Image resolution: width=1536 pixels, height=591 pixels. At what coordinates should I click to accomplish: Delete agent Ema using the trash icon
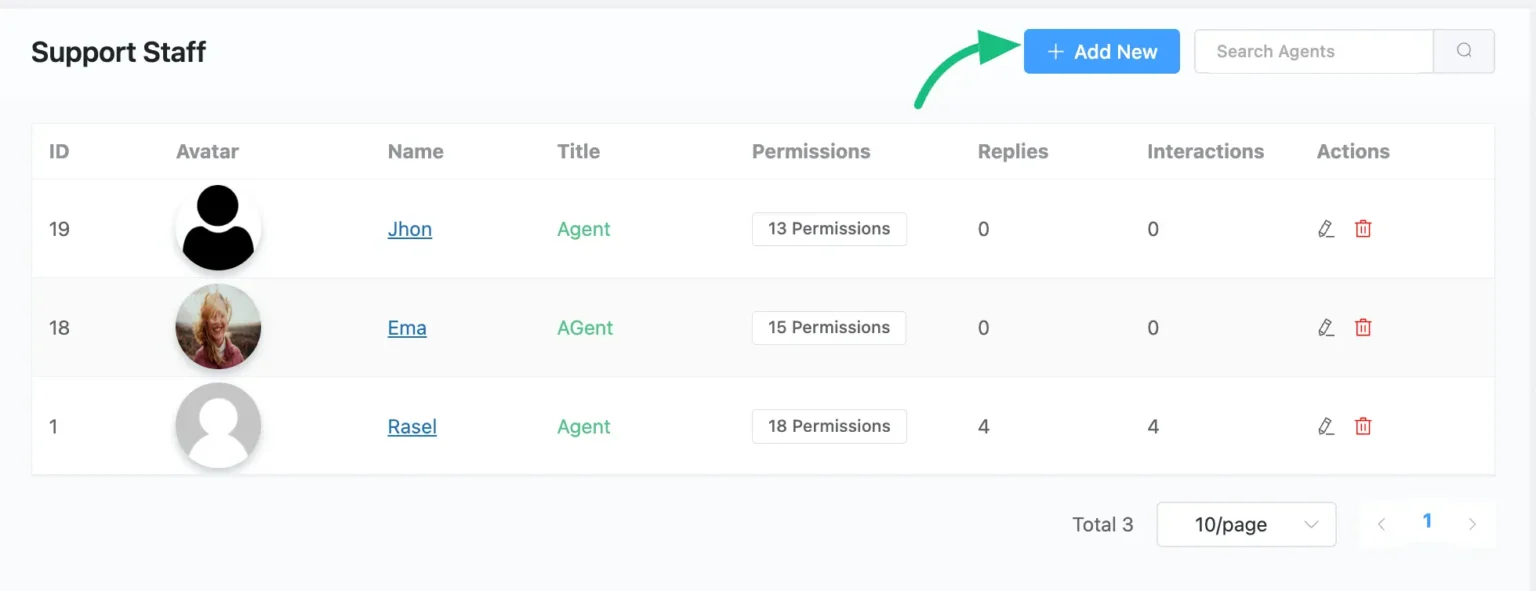(1363, 327)
